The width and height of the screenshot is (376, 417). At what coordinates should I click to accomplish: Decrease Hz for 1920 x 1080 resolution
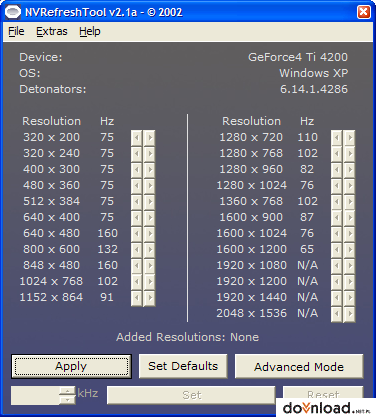[x=336, y=265]
